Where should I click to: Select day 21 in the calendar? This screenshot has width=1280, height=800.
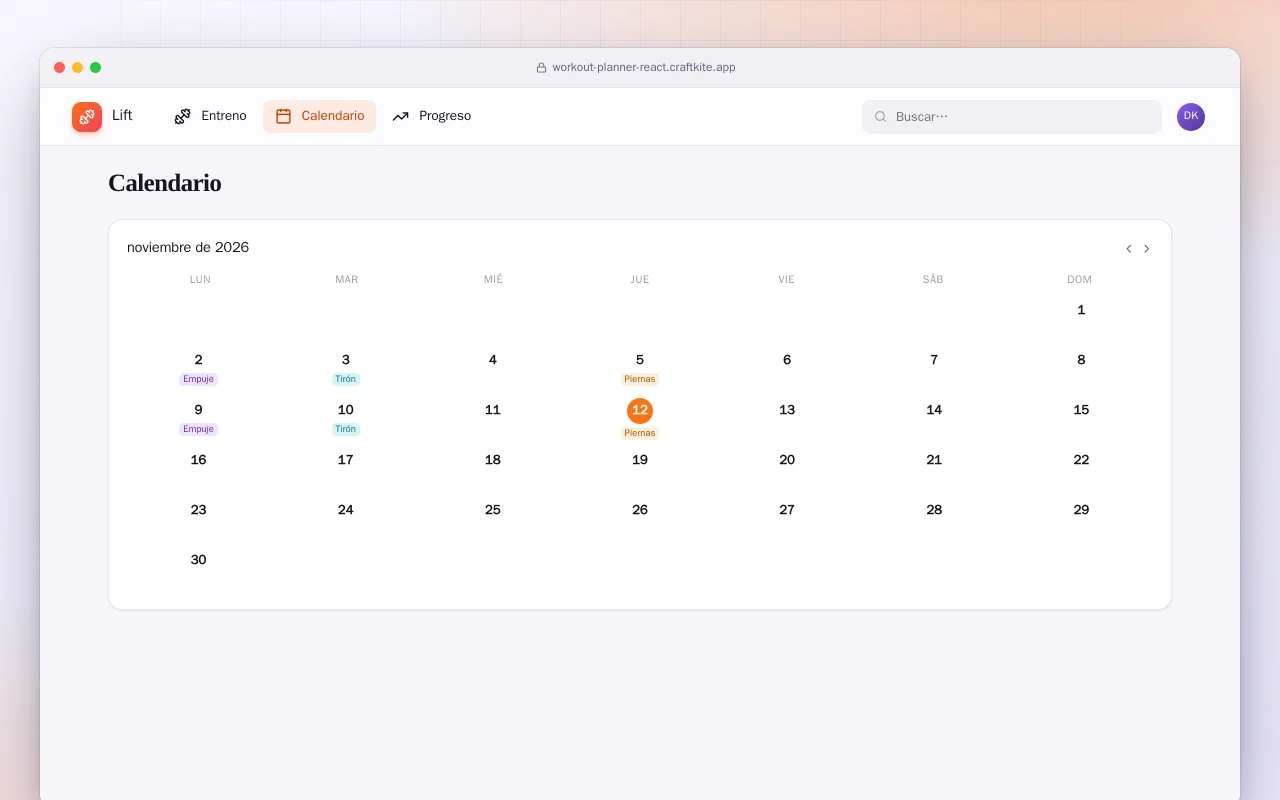[934, 460]
